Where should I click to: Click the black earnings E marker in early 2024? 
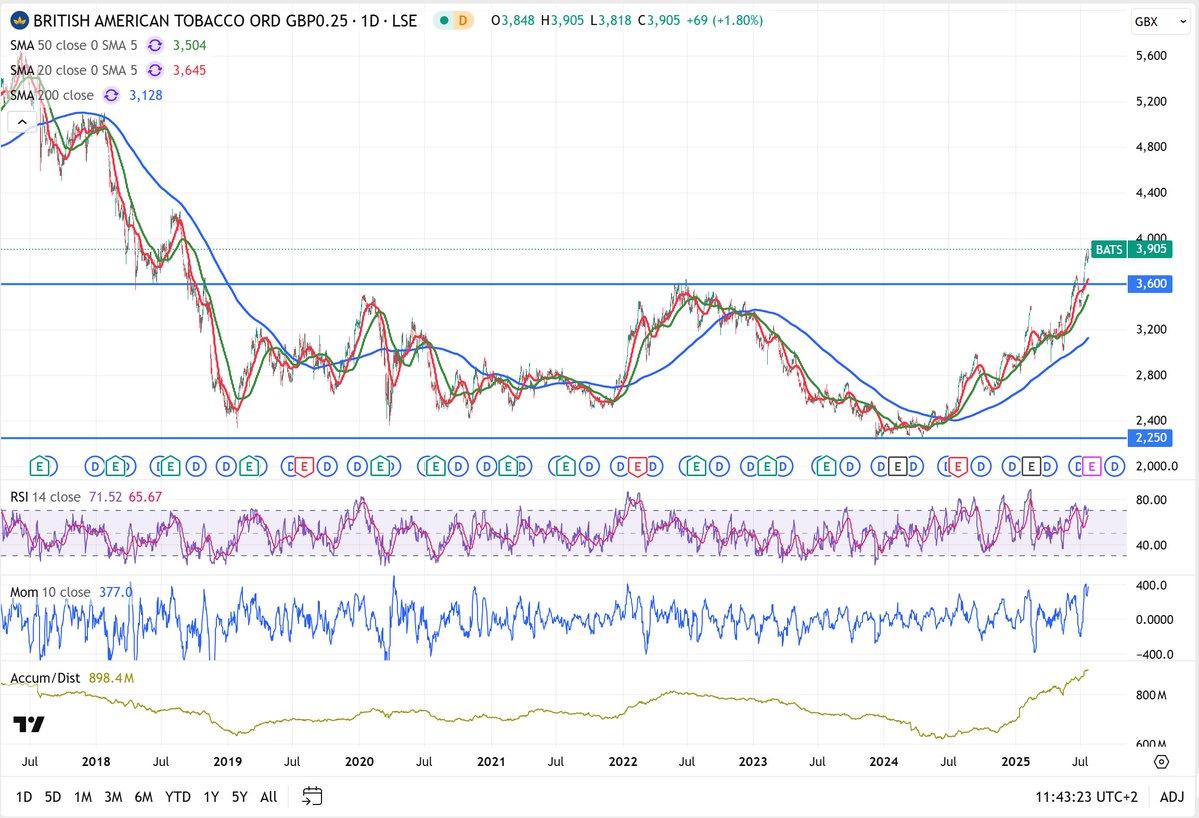pyautogui.click(x=897, y=466)
